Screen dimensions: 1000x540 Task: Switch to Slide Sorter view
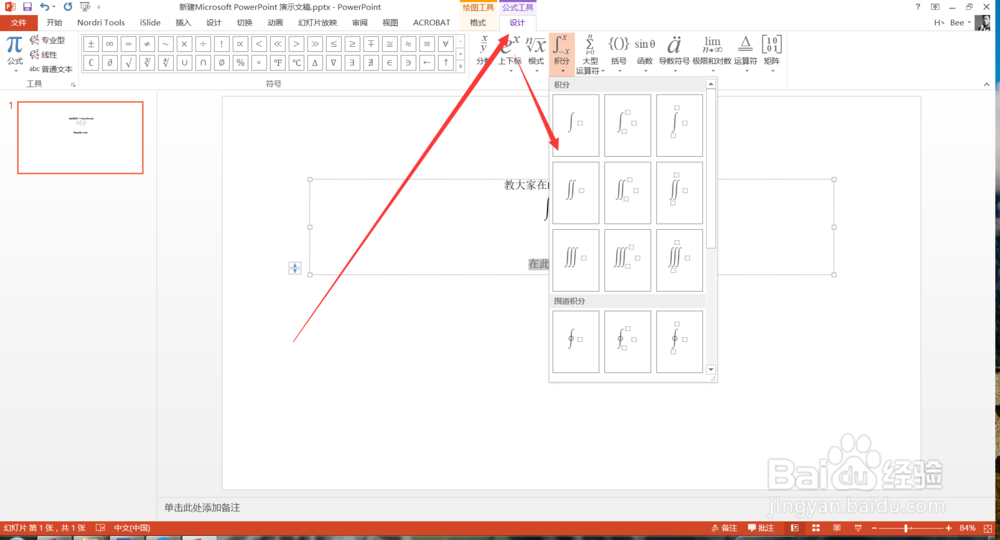(x=816, y=528)
